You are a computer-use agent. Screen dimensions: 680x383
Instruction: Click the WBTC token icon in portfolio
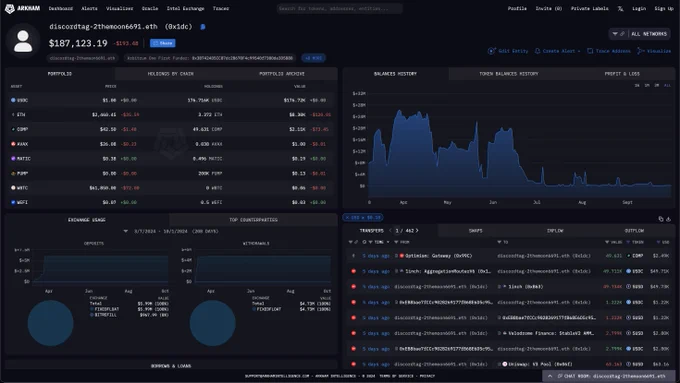pyautogui.click(x=13, y=188)
